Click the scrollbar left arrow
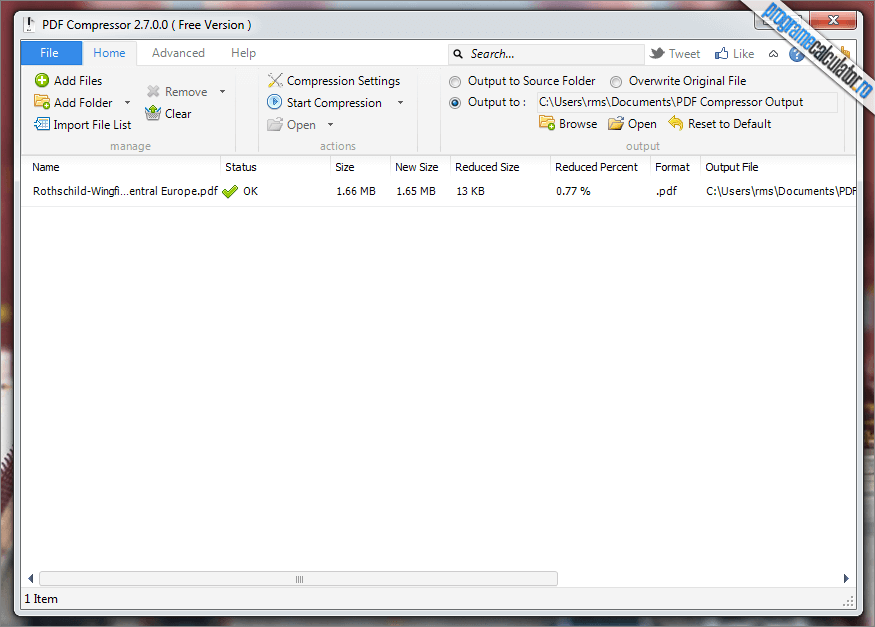Viewport: 875px width, 627px height. pyautogui.click(x=31, y=579)
